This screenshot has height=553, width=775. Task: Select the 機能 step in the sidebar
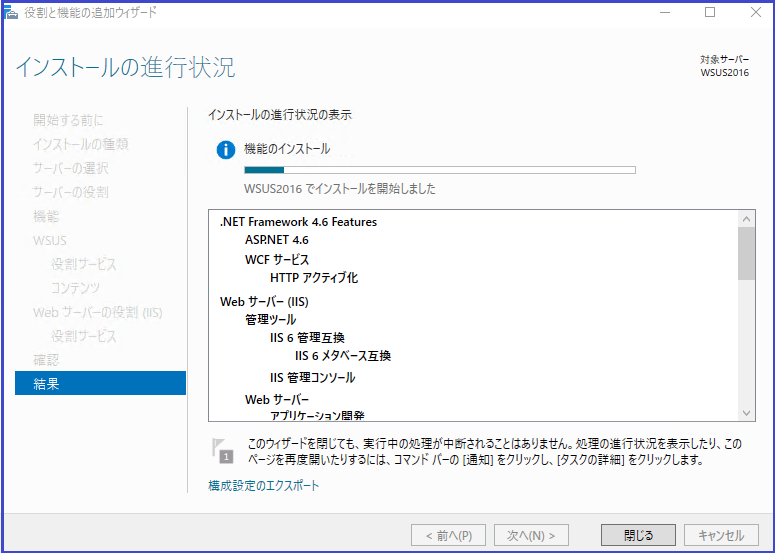pos(46,216)
